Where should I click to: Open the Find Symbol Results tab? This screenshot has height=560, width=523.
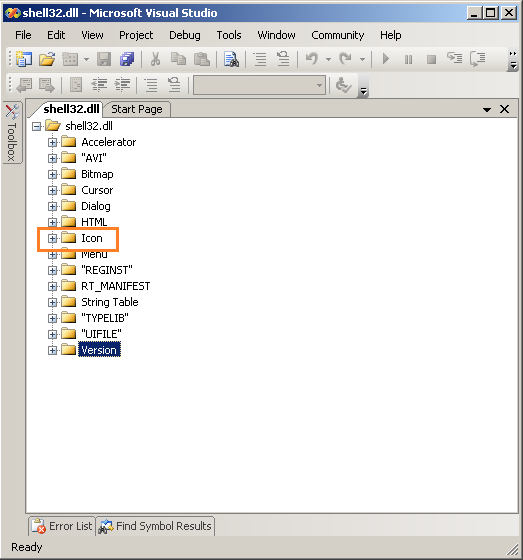155,526
